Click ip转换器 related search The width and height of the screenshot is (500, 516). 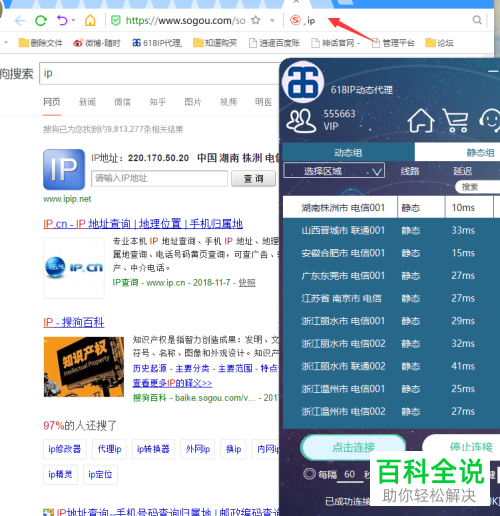click(x=153, y=449)
